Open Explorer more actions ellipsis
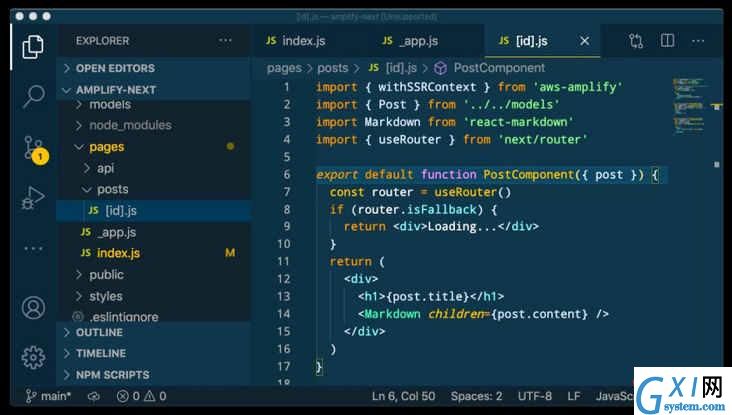This screenshot has height=415, width=732. point(225,41)
